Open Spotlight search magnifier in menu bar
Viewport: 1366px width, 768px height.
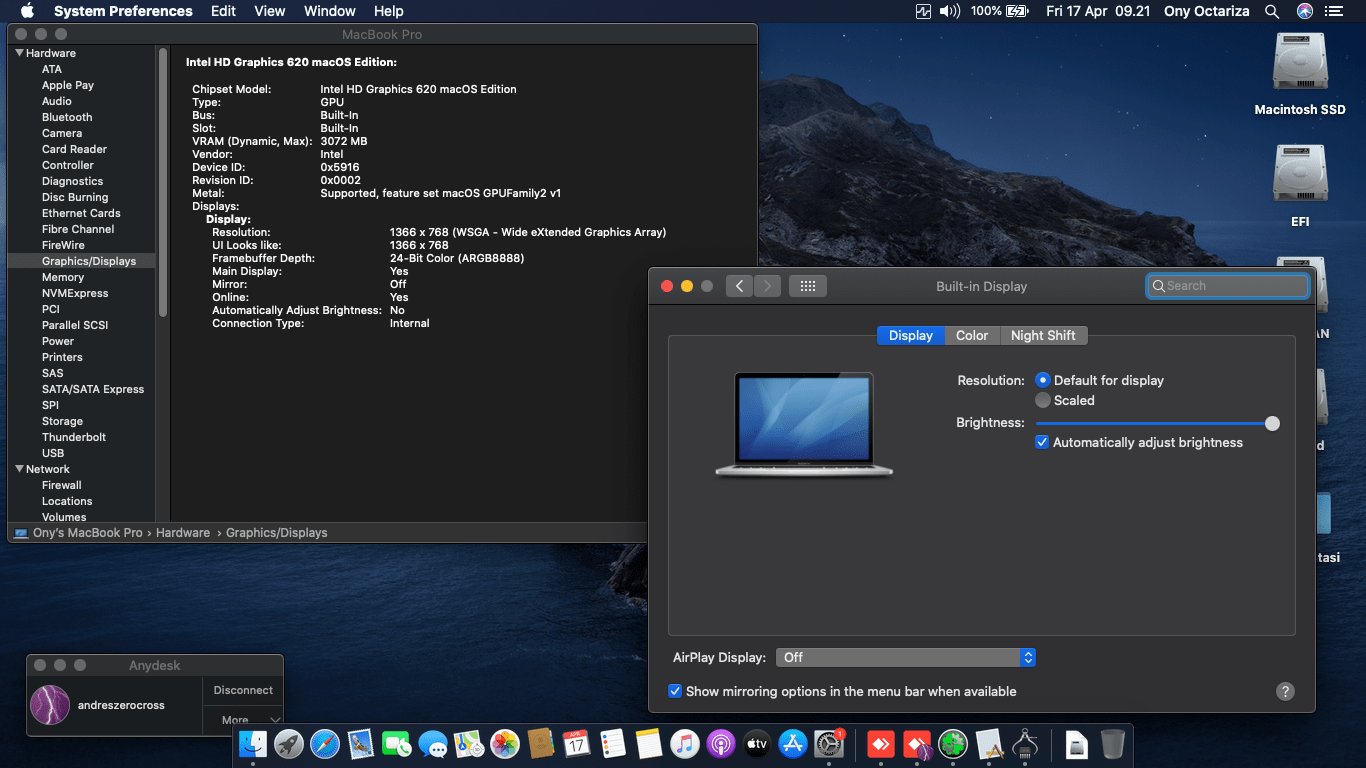click(1272, 11)
